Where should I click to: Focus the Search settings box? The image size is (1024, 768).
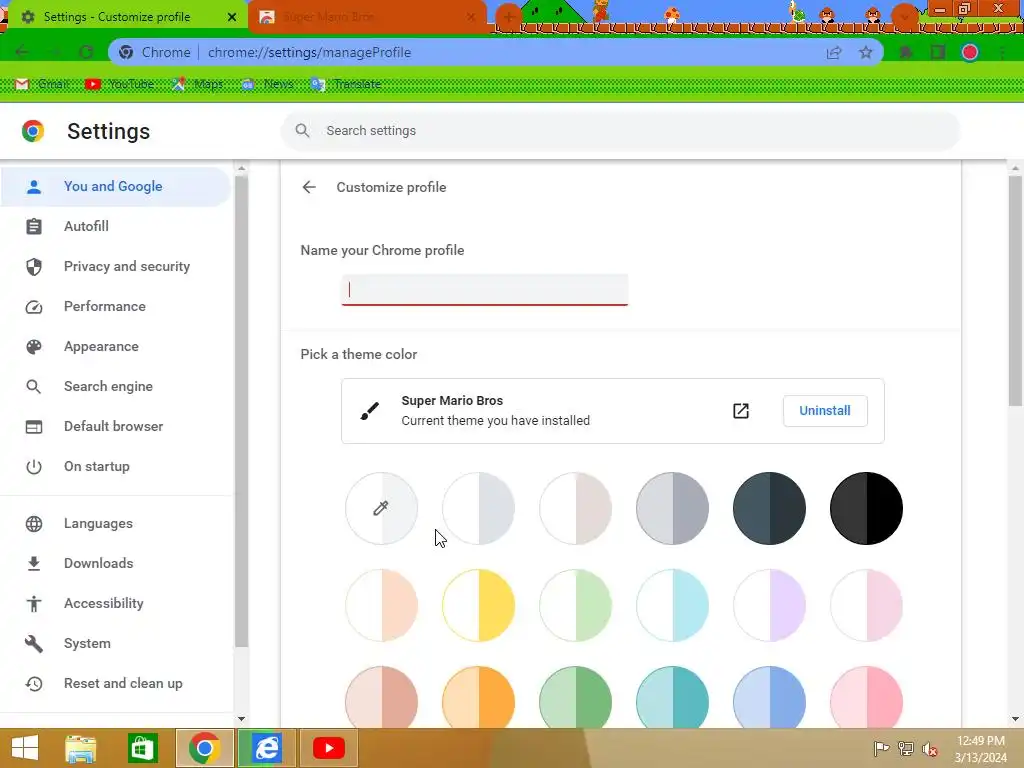click(x=620, y=131)
